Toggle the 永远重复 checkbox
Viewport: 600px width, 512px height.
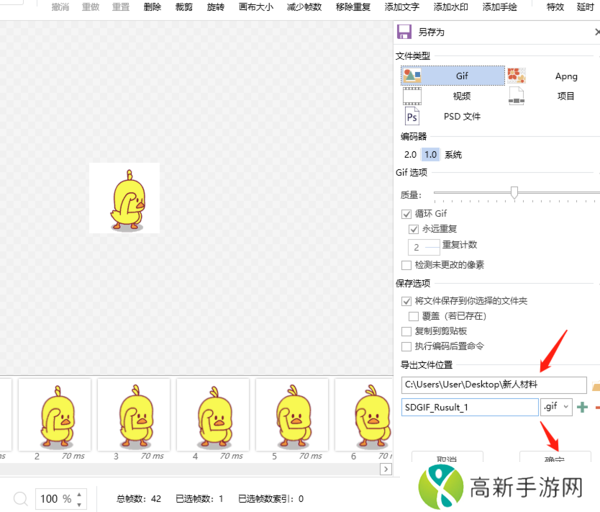click(x=414, y=229)
